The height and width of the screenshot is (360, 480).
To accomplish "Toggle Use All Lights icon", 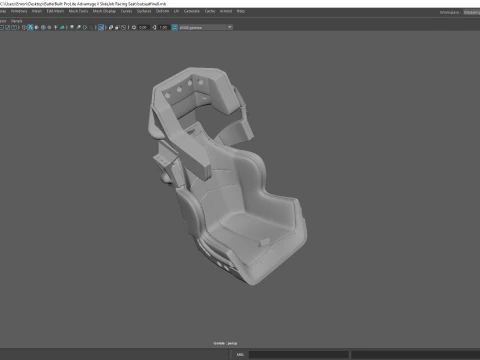I will coord(56,27).
